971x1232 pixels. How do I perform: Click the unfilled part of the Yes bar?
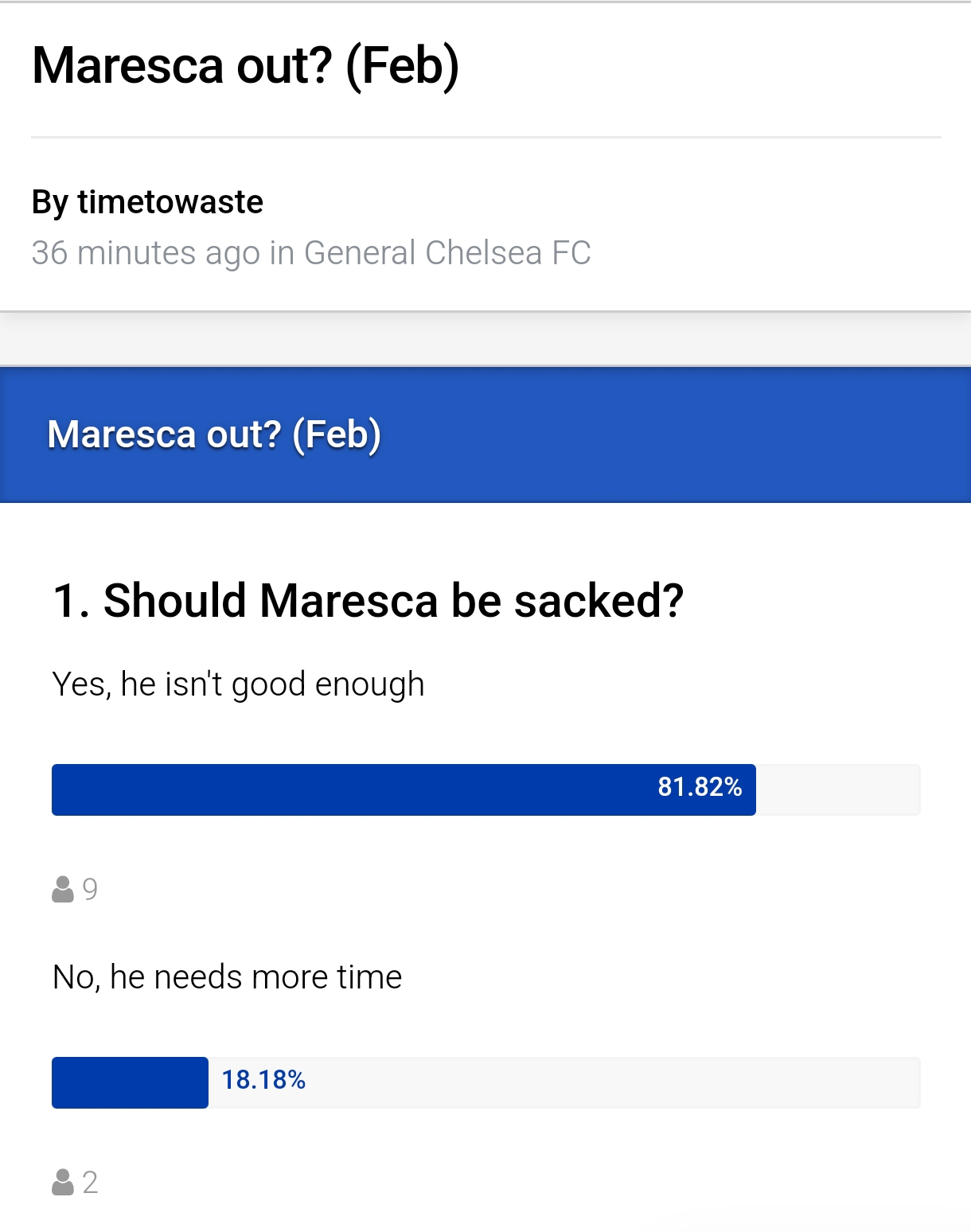click(x=838, y=789)
